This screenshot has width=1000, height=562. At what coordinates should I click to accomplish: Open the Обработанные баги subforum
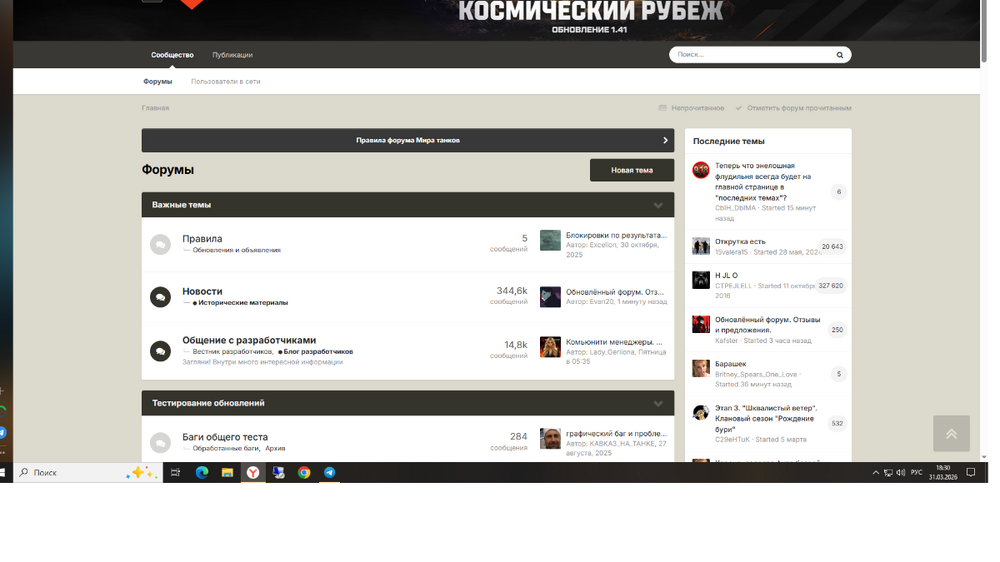225,448
